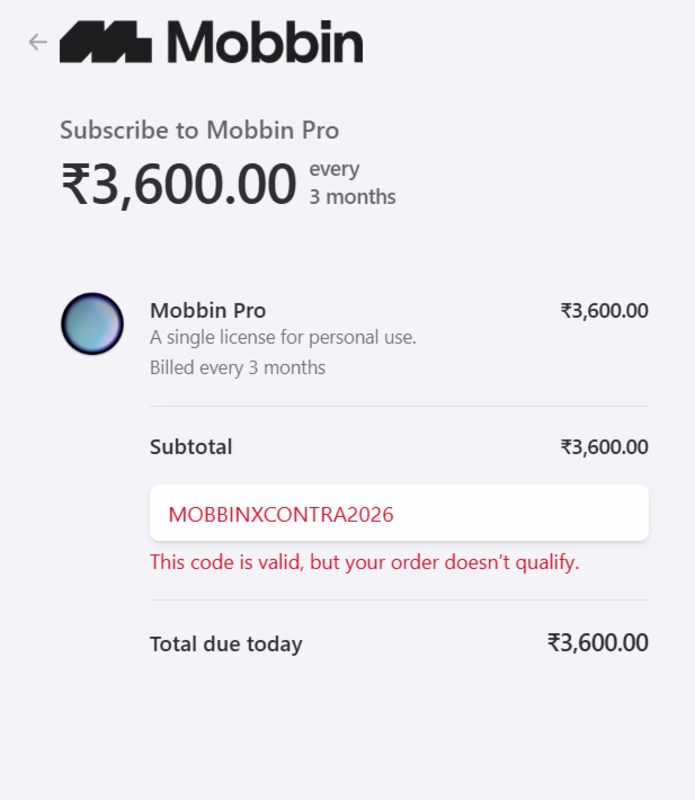Click the Mobbin logo mark
This screenshot has height=800, width=695.
[x=105, y=43]
